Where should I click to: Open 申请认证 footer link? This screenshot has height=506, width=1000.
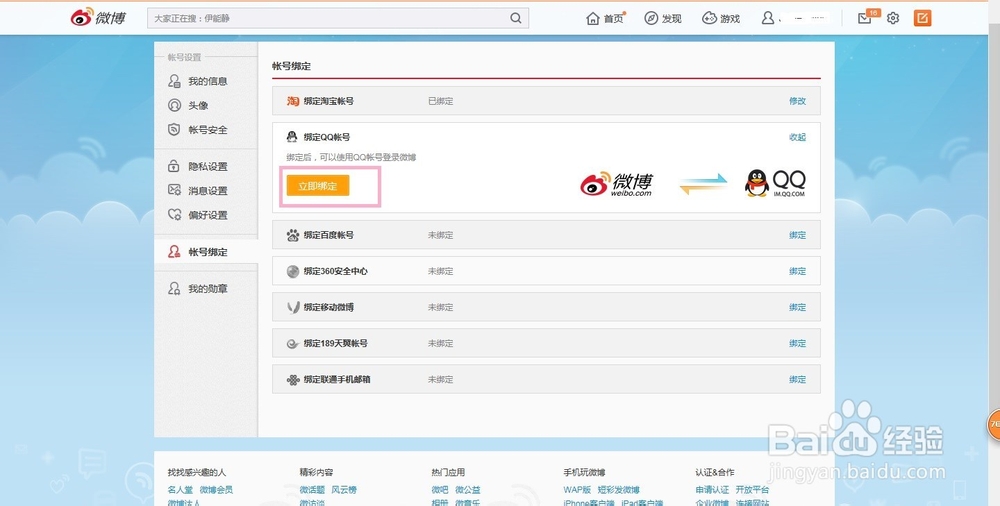click(x=712, y=490)
